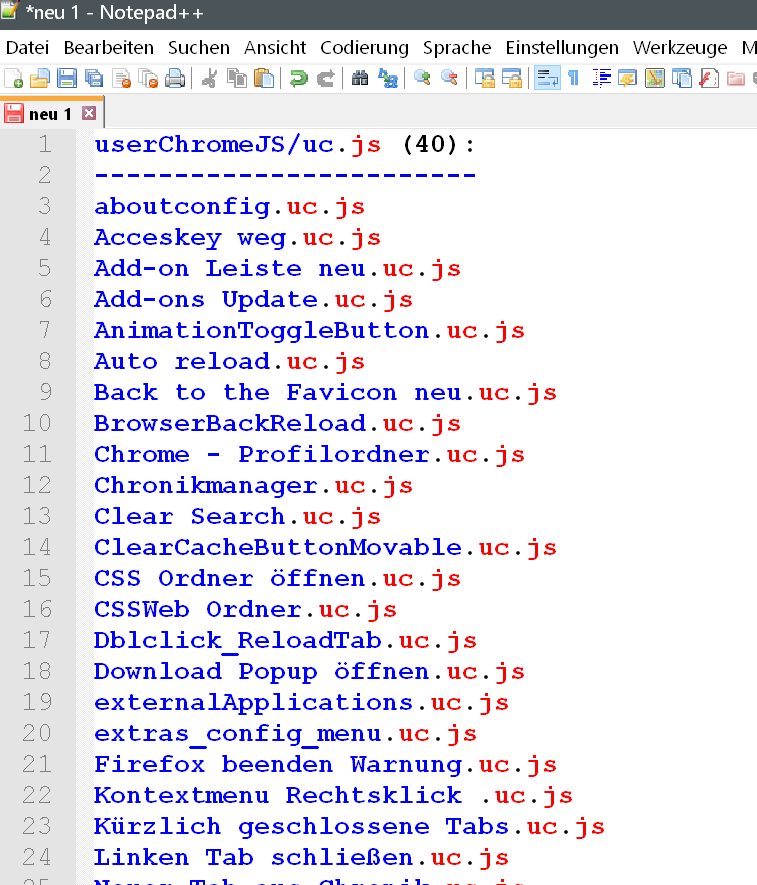
Task: Zoom in with the magnifier plus icon
Action: (x=422, y=78)
